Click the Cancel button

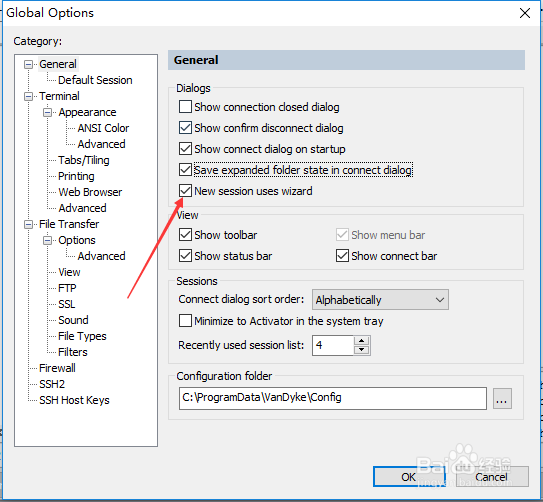[491, 477]
